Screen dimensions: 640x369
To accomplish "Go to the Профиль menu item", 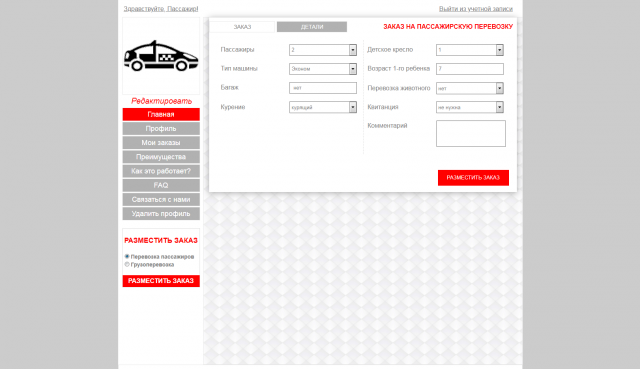I will (161, 129).
